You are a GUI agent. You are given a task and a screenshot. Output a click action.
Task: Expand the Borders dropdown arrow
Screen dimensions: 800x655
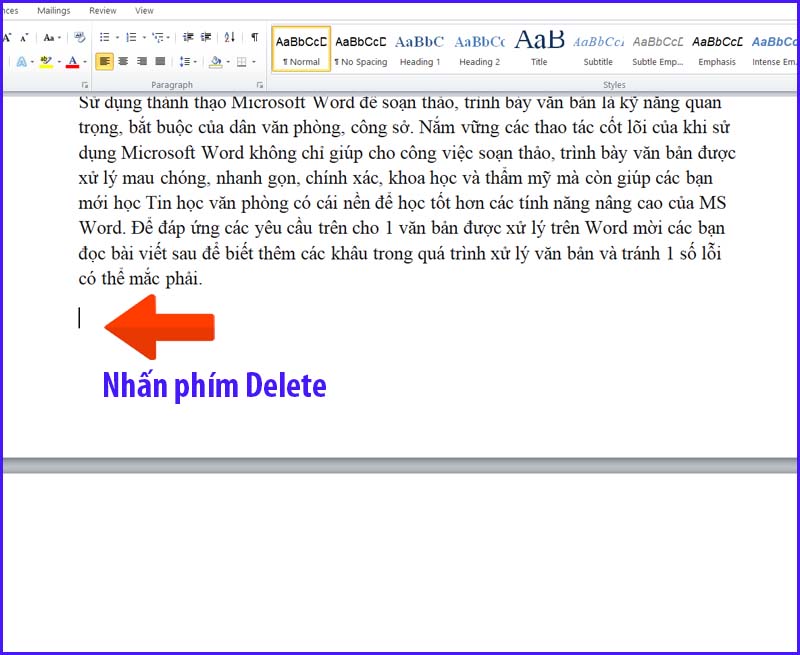[254, 62]
